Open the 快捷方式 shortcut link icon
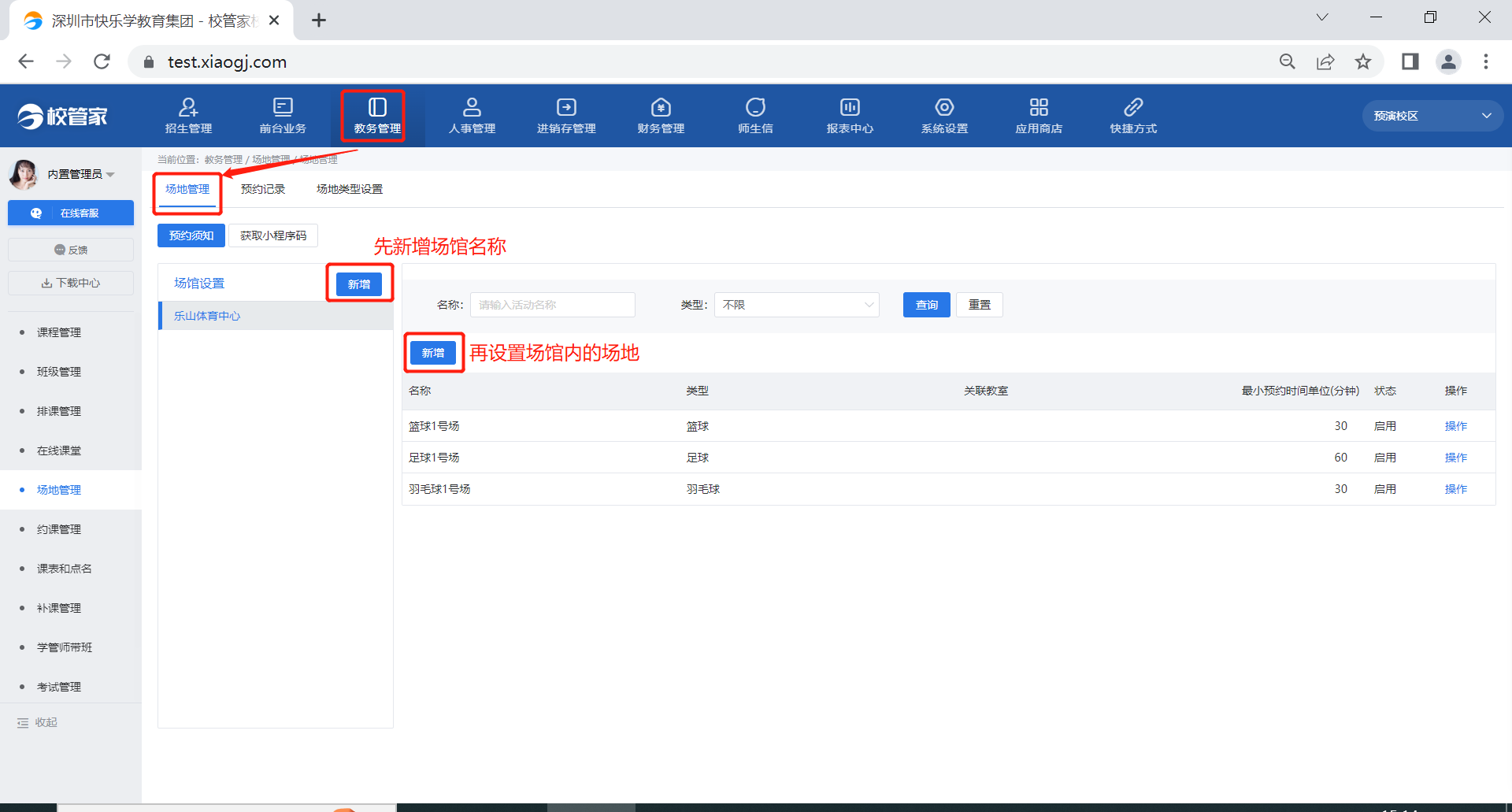The width and height of the screenshot is (1512, 812). tap(1133, 108)
